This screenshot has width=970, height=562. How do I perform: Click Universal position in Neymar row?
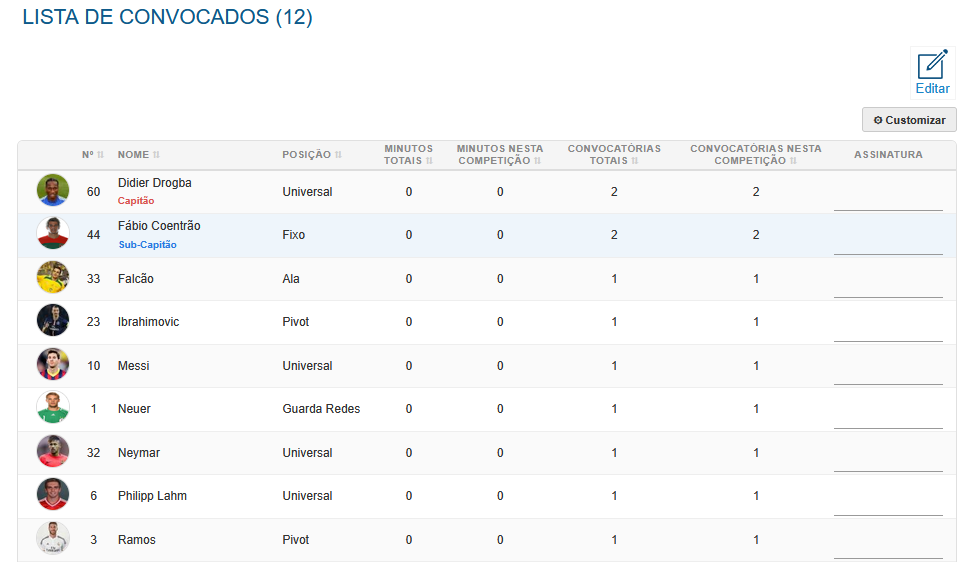307,453
